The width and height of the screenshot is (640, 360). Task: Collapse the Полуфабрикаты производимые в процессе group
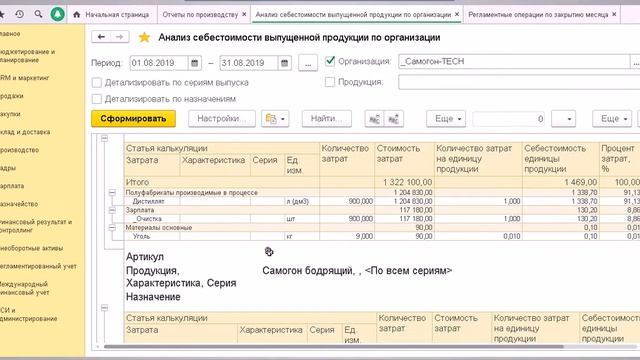click(112, 193)
